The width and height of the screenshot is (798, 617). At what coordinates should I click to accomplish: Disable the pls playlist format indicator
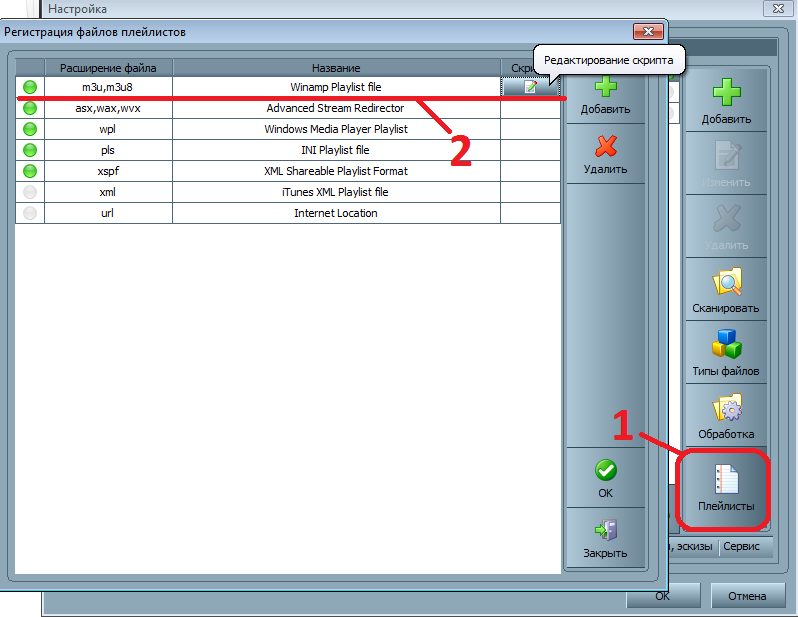[30, 150]
